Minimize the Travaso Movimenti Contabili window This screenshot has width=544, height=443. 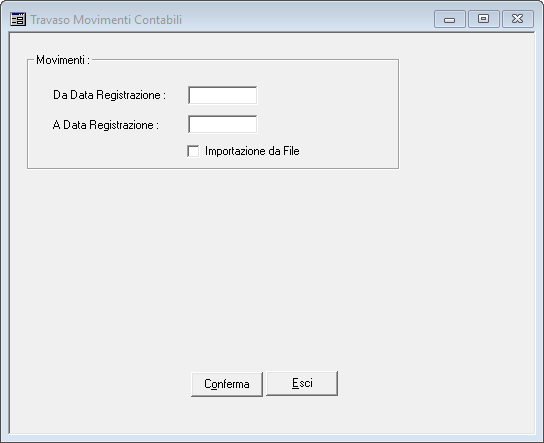tap(449, 19)
